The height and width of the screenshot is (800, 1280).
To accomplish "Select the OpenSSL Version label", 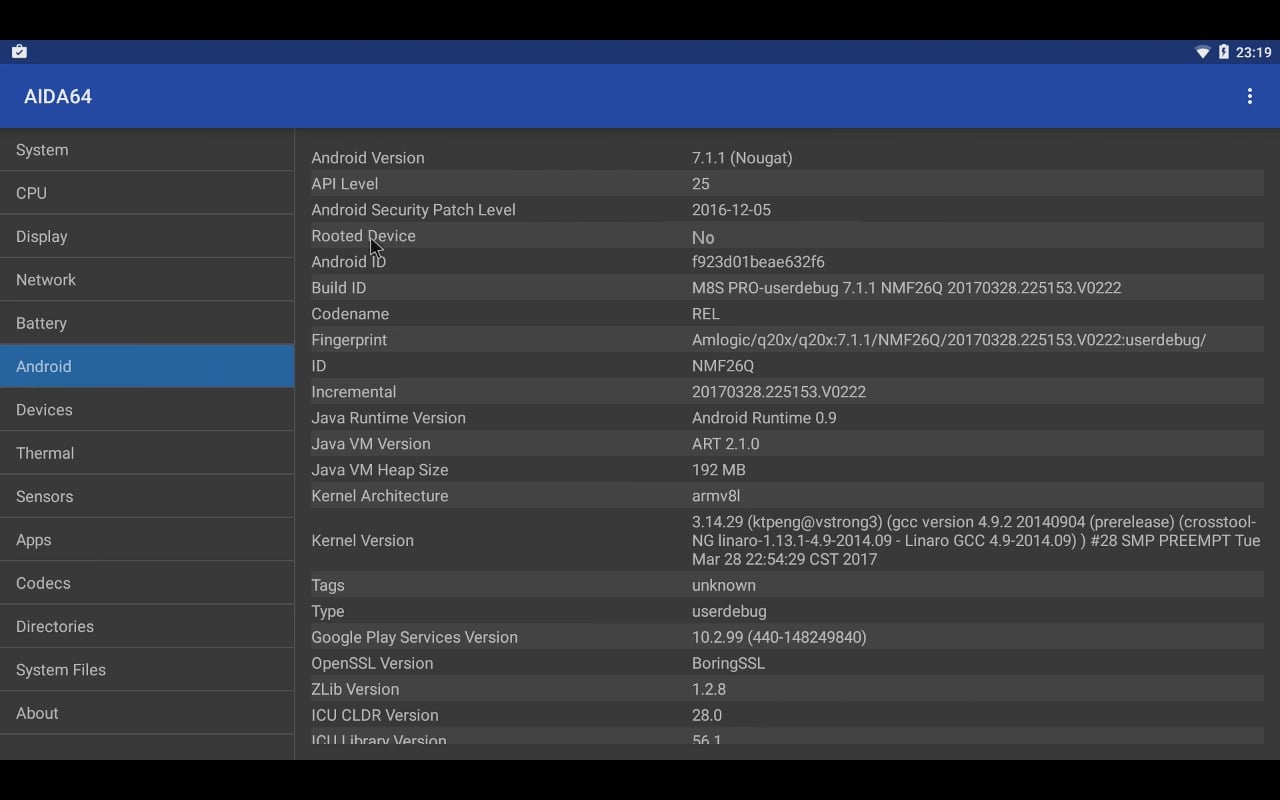I will 372,664.
